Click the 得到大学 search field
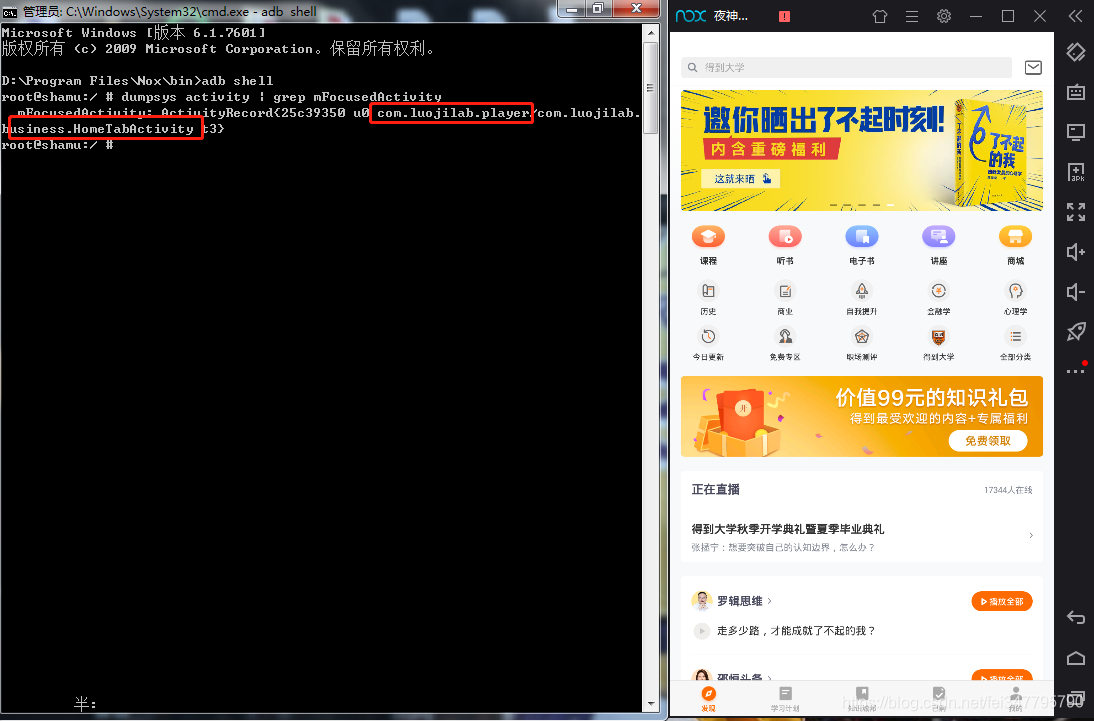Image resolution: width=1094 pixels, height=721 pixels. 846,67
